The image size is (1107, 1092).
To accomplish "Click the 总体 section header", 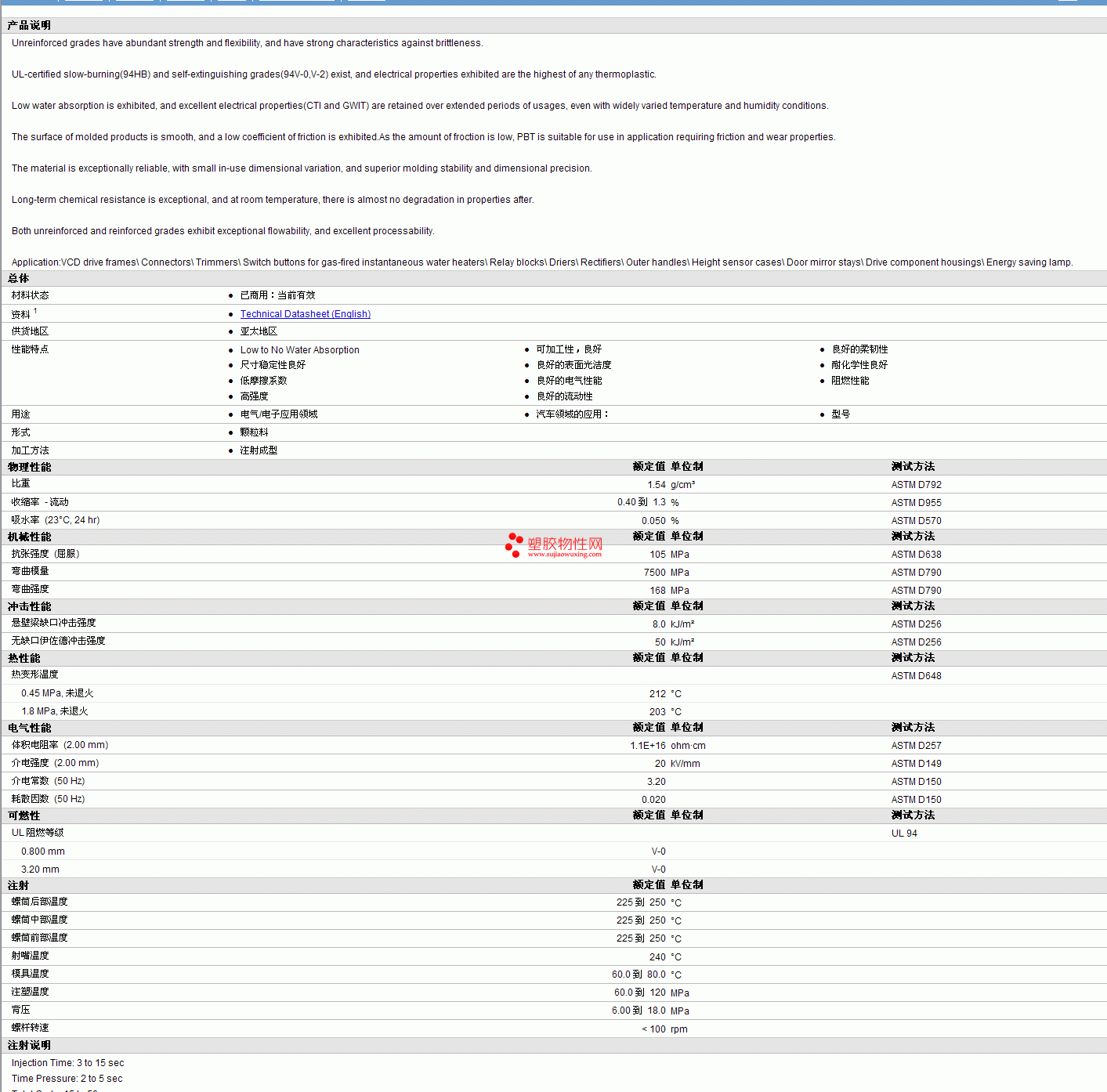I will pyautogui.click(x=18, y=279).
